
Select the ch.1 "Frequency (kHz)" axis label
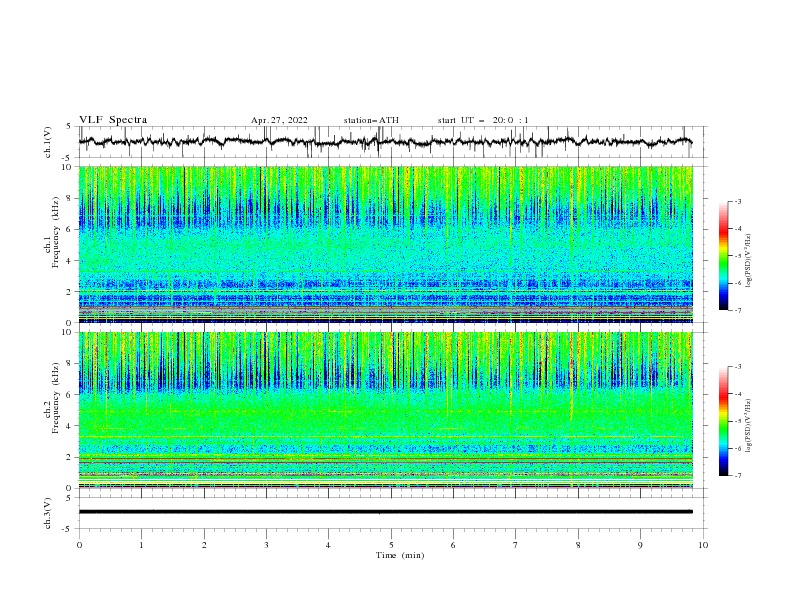coord(56,233)
